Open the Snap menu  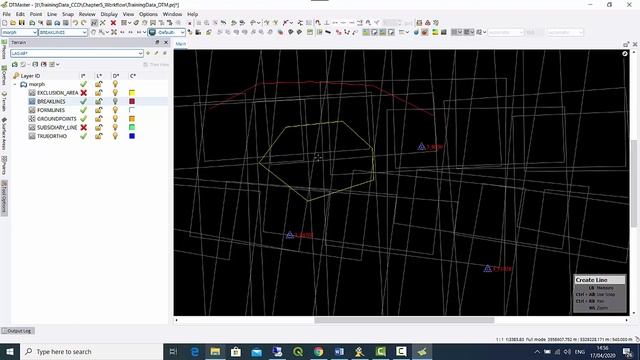pyautogui.click(x=68, y=14)
